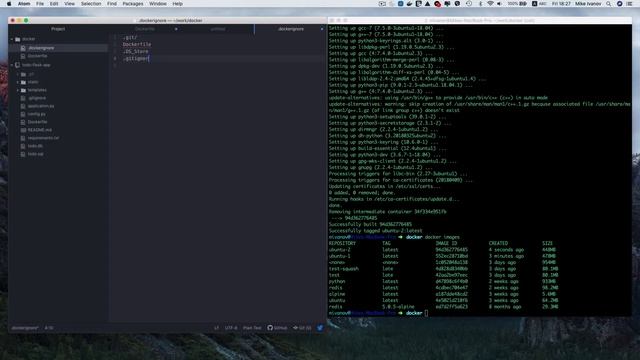Expand the static folder in tree

18,82
